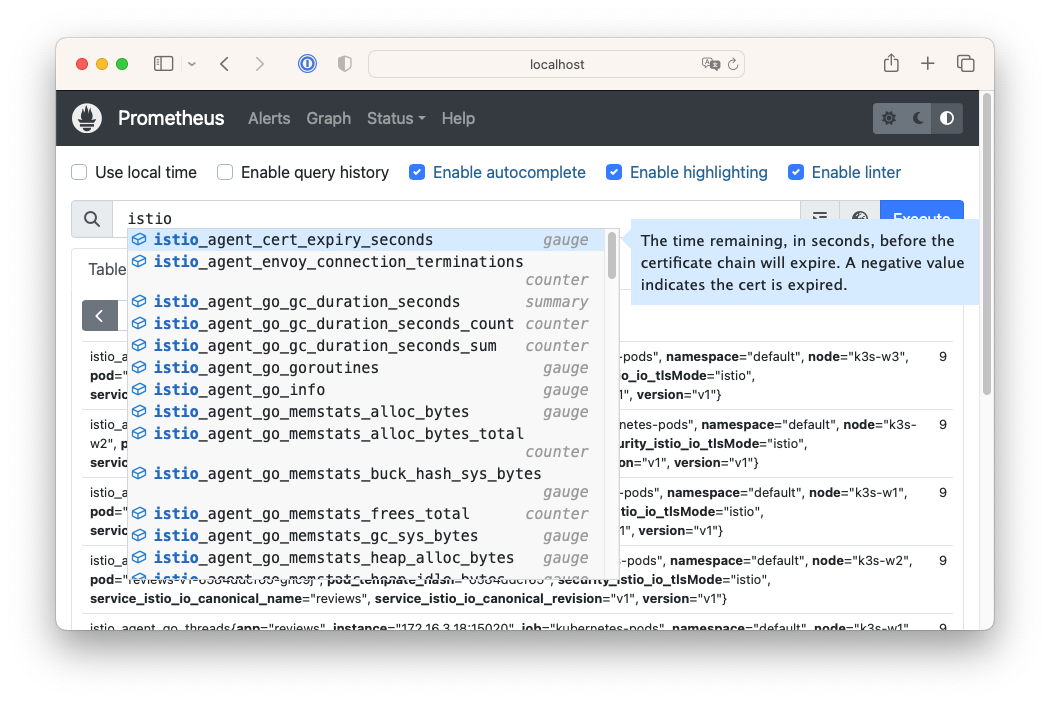Check Enable query history
Screen dimensions: 1050x704
225,172
